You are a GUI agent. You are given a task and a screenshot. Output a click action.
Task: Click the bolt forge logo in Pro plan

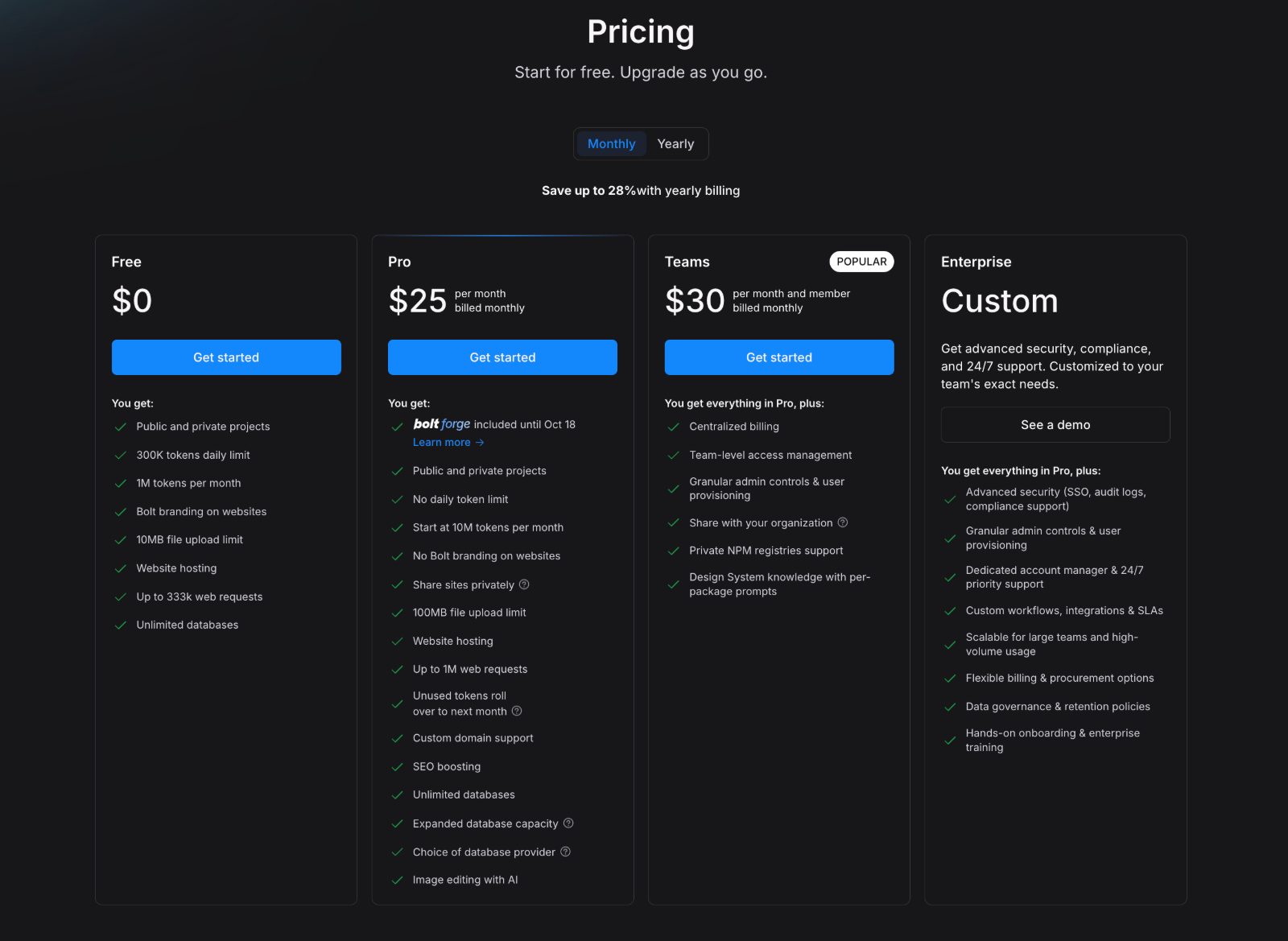click(442, 423)
